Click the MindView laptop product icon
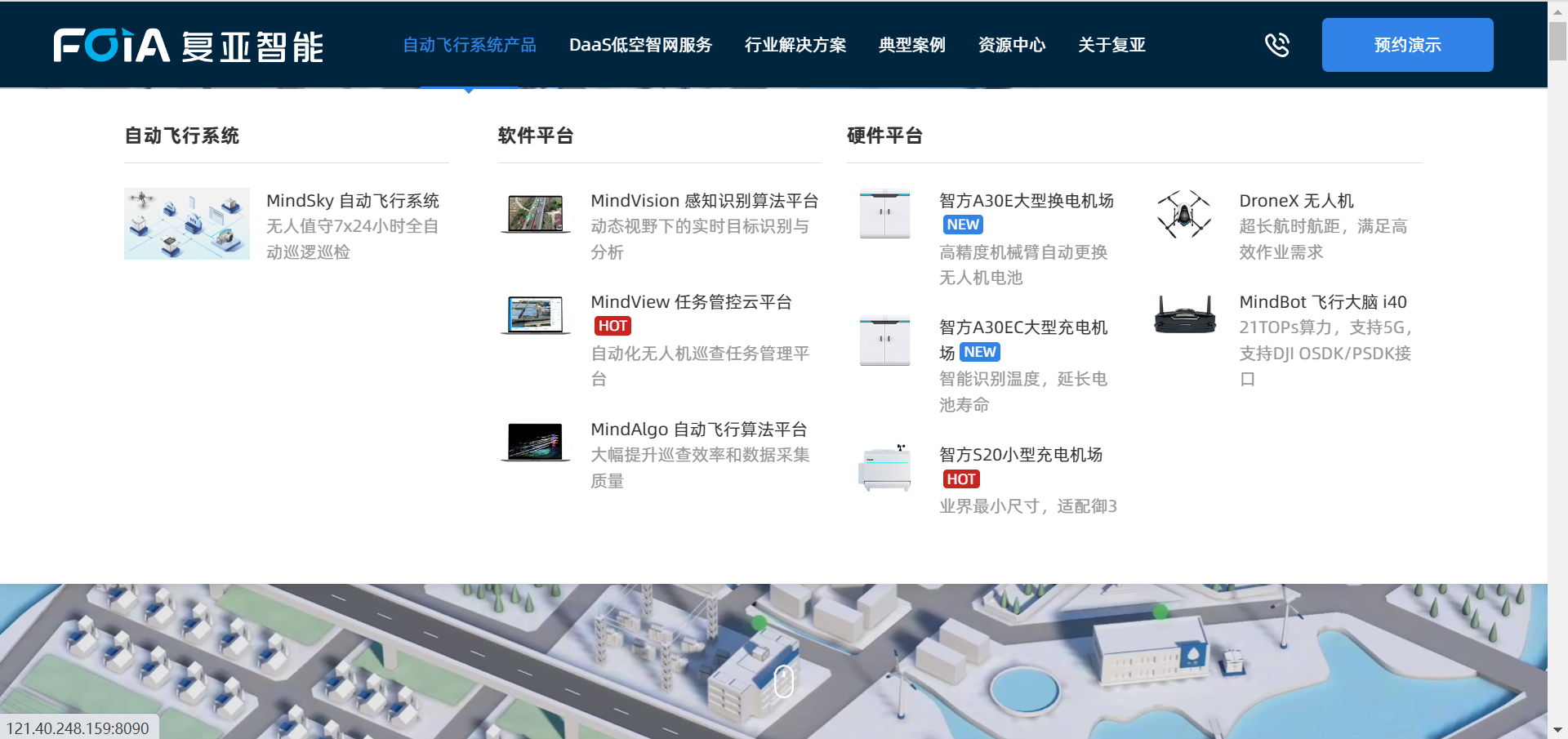The image size is (1568, 739). (x=536, y=315)
